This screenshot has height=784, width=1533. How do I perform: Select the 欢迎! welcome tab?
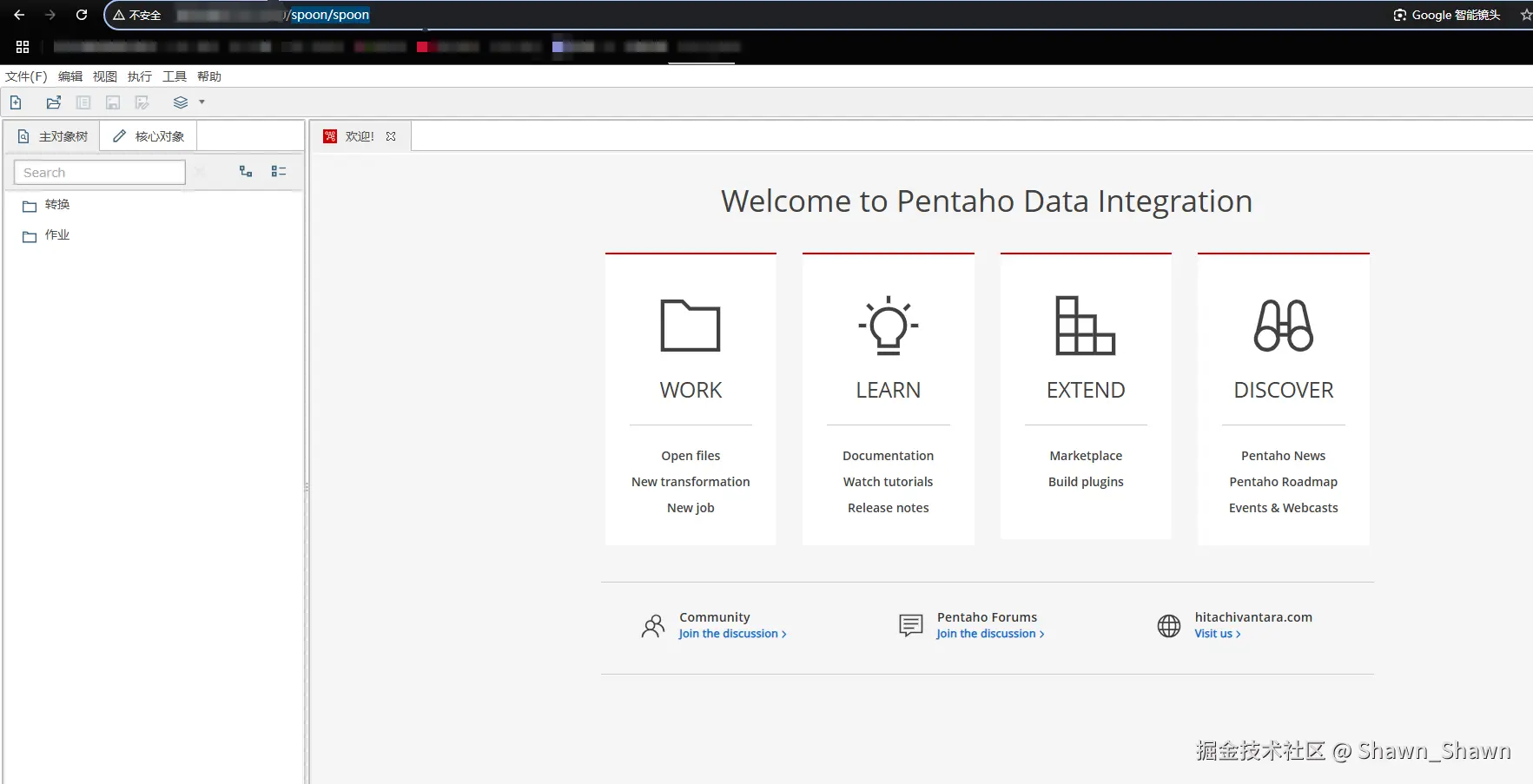pyautogui.click(x=360, y=136)
